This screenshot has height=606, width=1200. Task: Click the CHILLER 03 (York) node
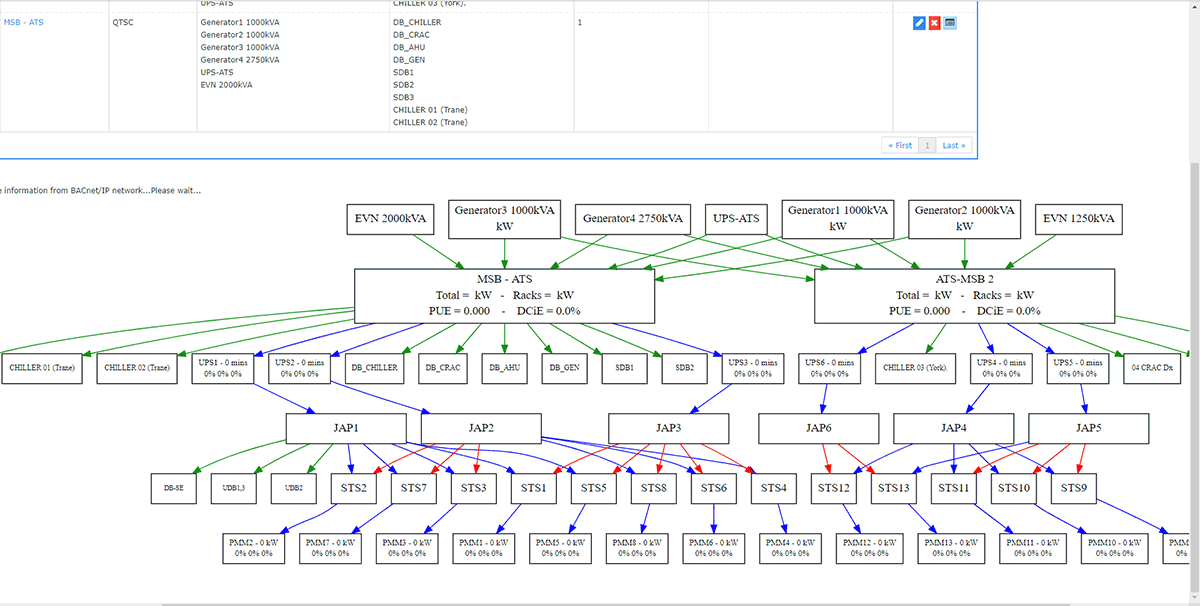point(914,368)
